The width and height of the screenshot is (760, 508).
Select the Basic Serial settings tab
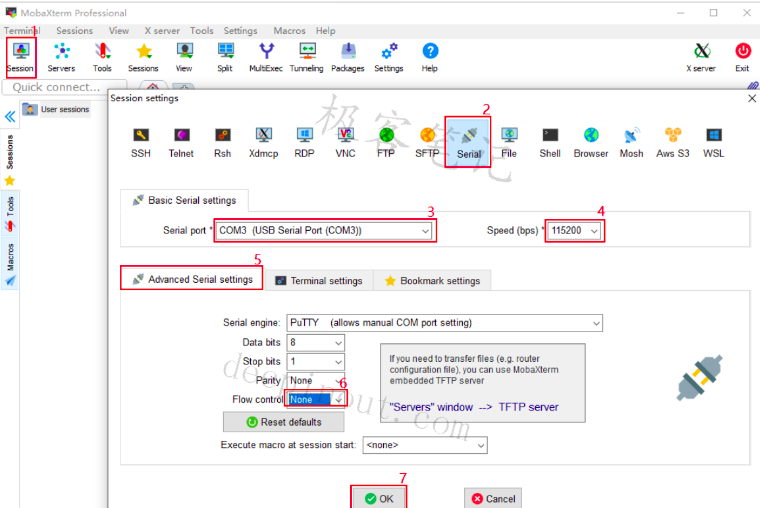pos(185,200)
